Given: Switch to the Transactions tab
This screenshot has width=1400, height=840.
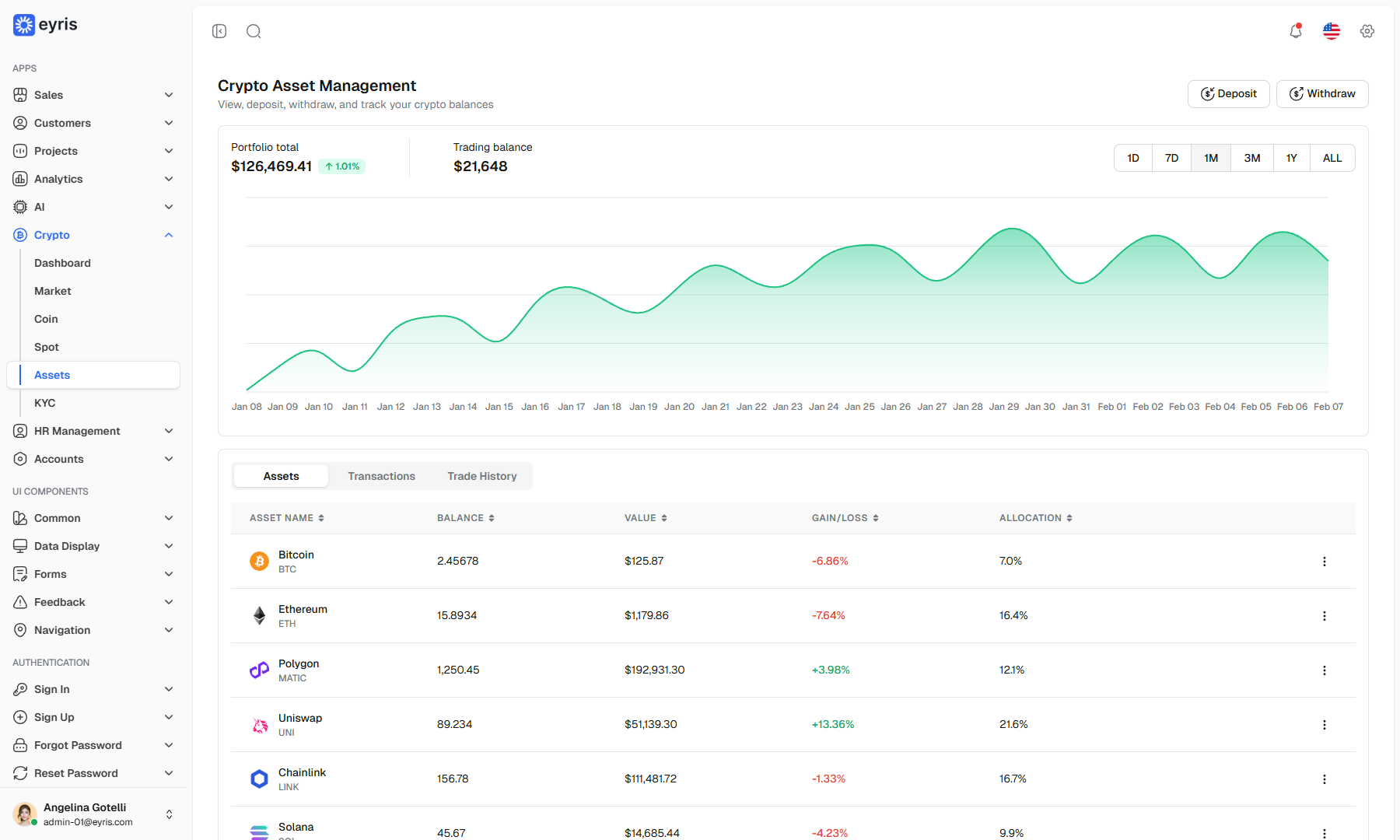Looking at the screenshot, I should click(381, 476).
